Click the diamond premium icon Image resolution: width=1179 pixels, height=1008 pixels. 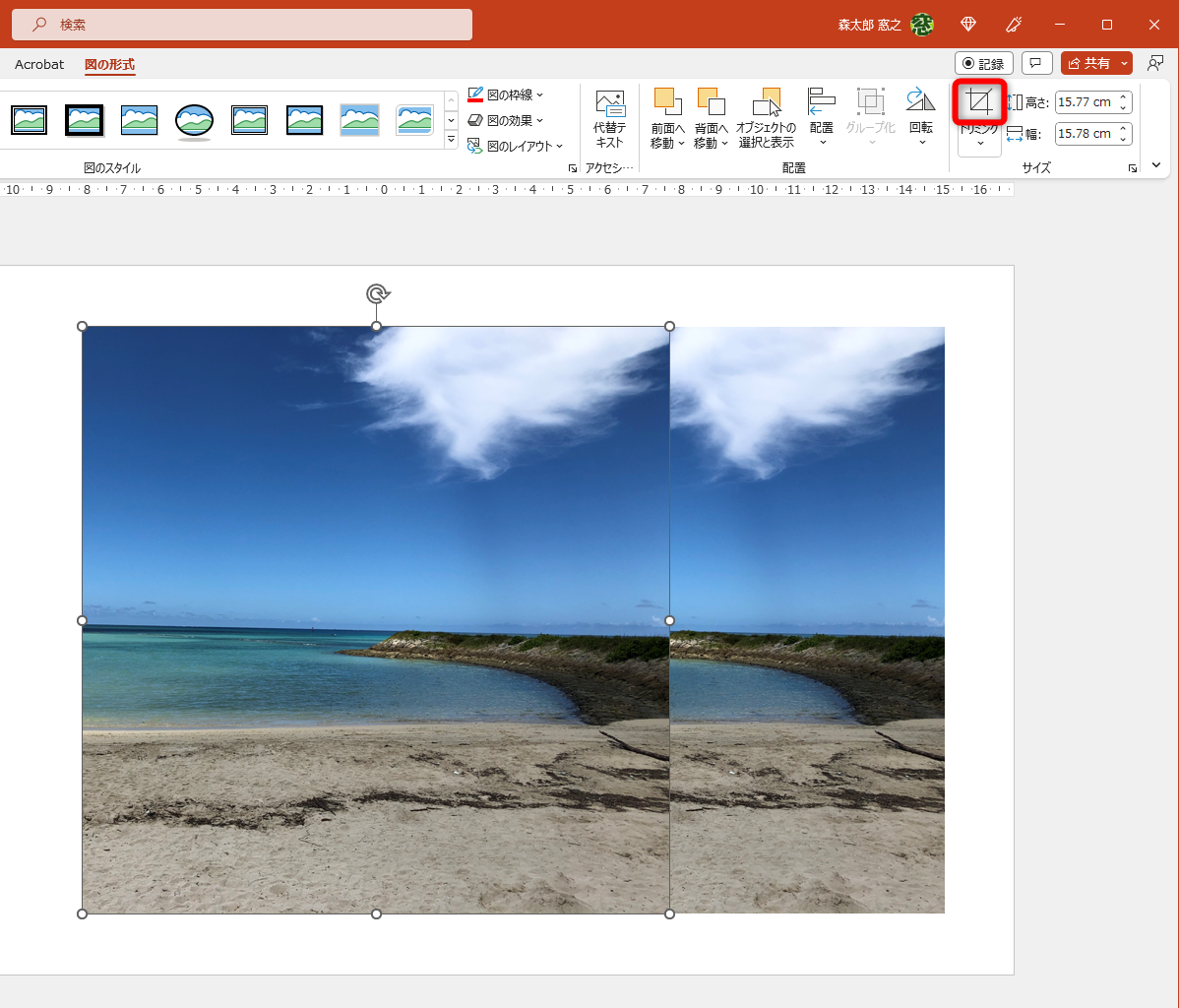click(x=968, y=25)
